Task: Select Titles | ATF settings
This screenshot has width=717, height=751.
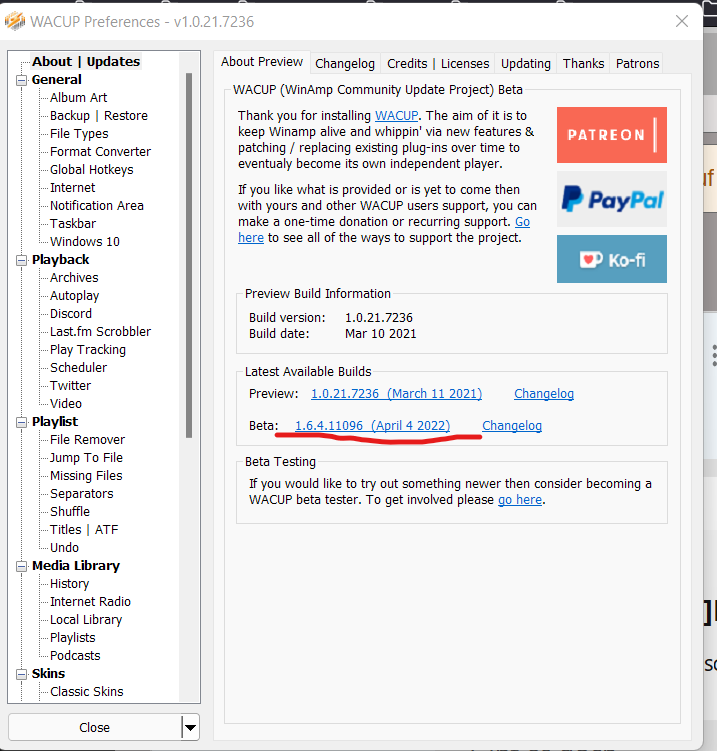Action: pos(84,530)
